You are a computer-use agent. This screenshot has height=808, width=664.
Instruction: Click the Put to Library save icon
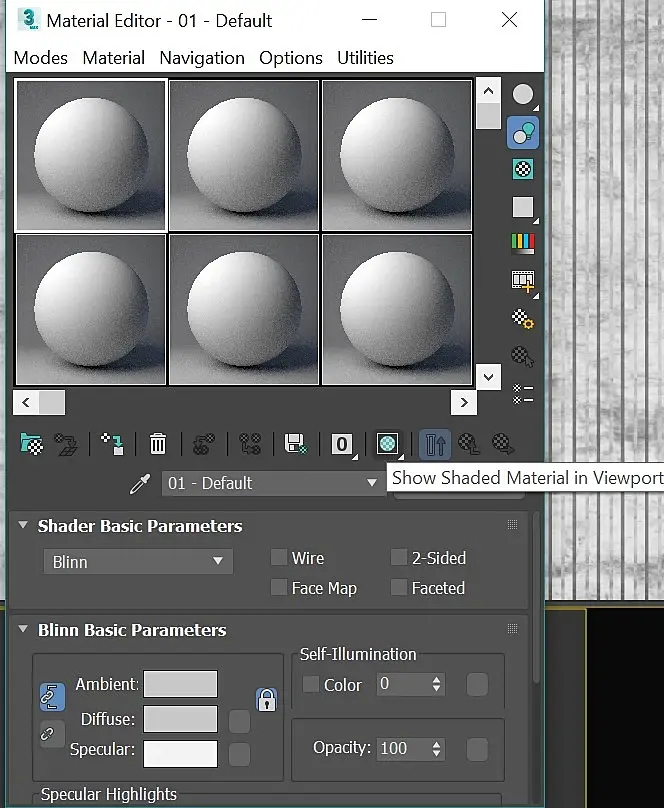tap(296, 444)
